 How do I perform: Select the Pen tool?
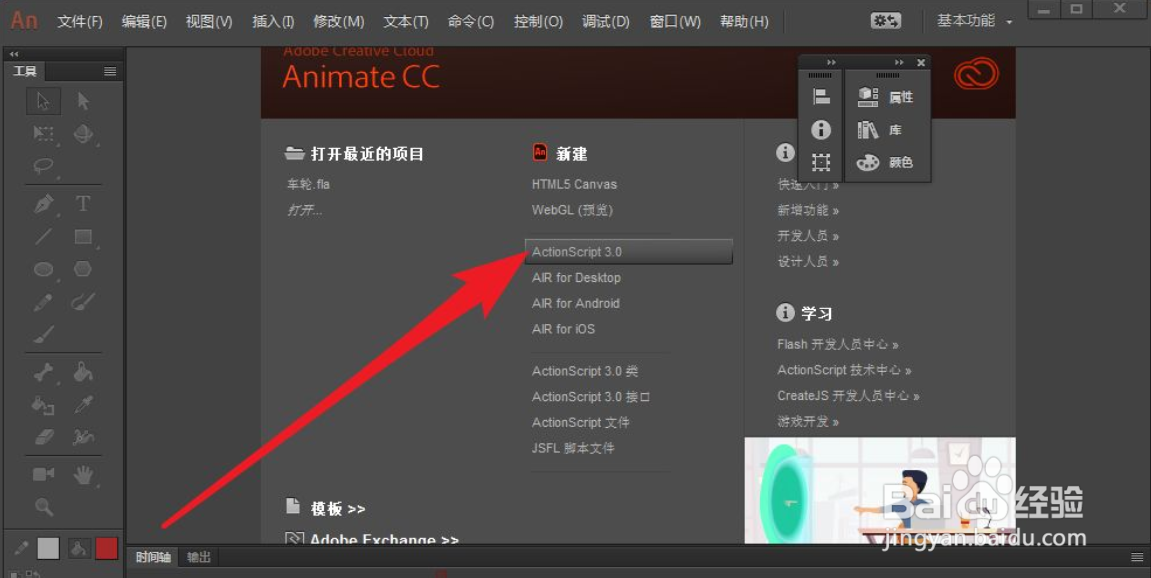43,203
